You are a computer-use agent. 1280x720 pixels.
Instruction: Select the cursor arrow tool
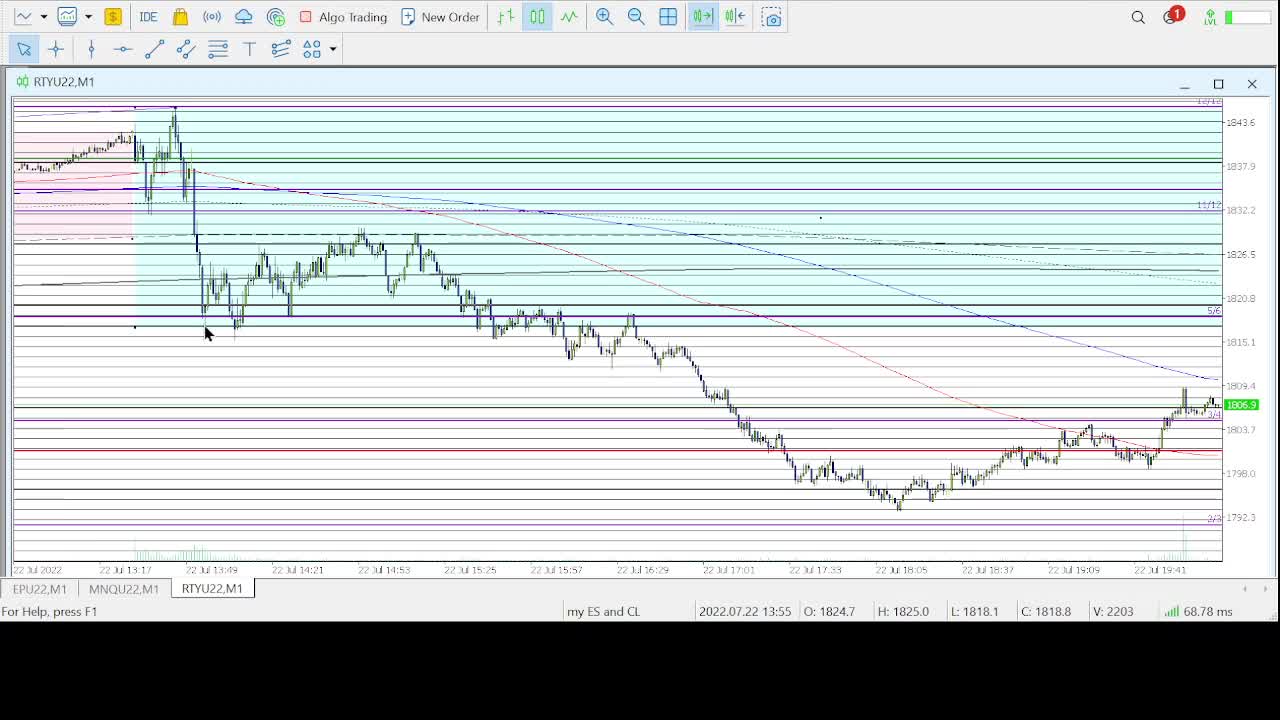24,48
